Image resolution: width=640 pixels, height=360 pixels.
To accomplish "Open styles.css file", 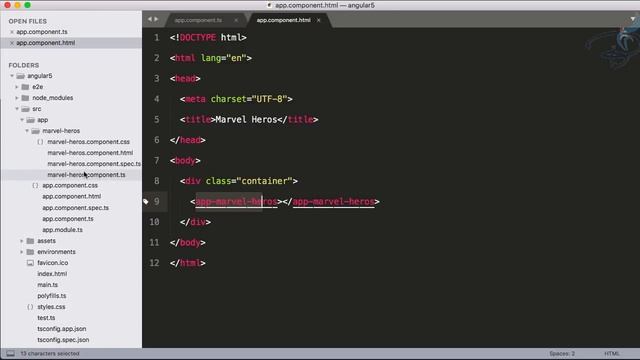I will click(51, 307).
